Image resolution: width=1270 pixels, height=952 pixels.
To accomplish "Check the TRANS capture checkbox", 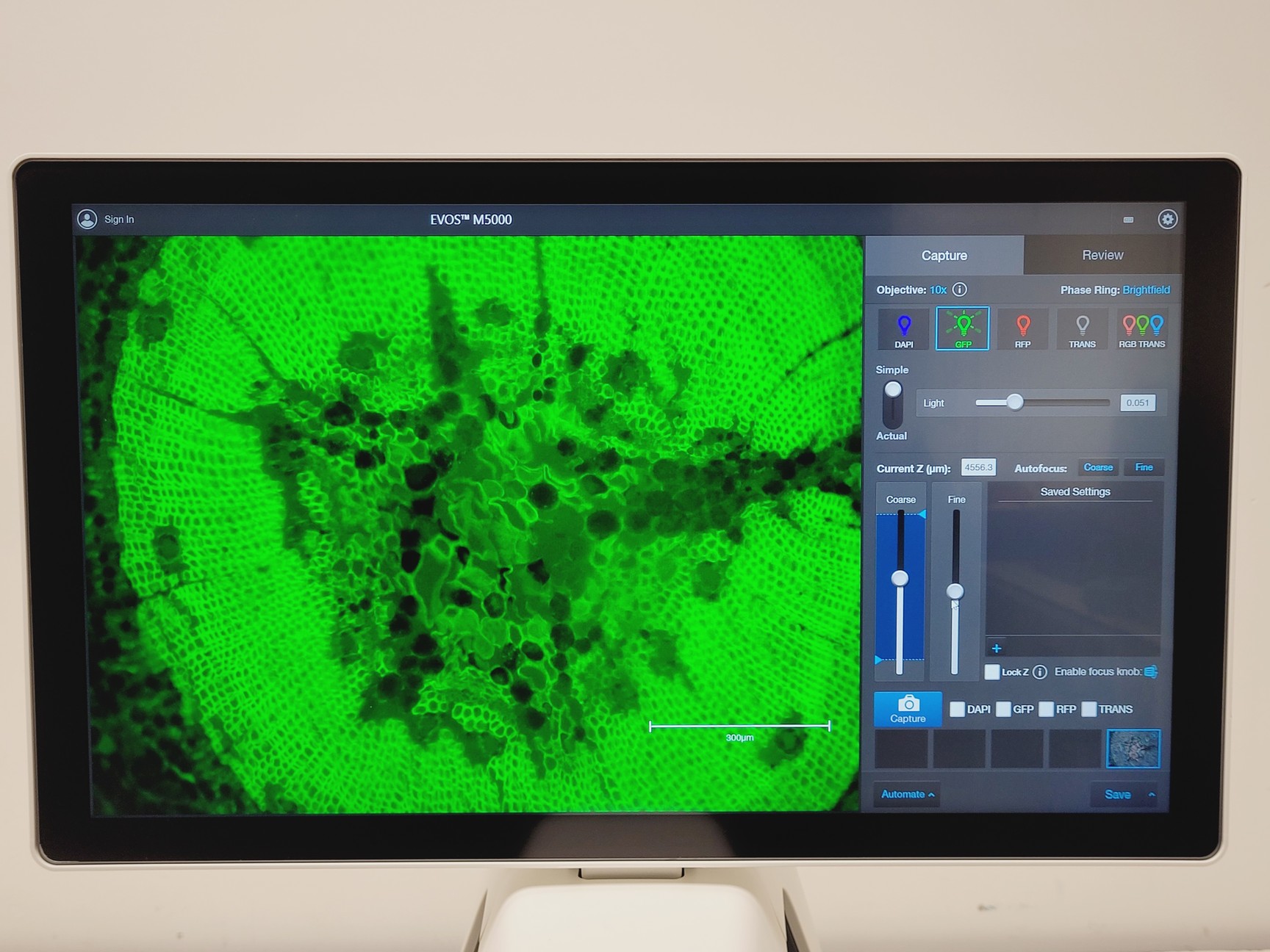I will click(x=1088, y=710).
